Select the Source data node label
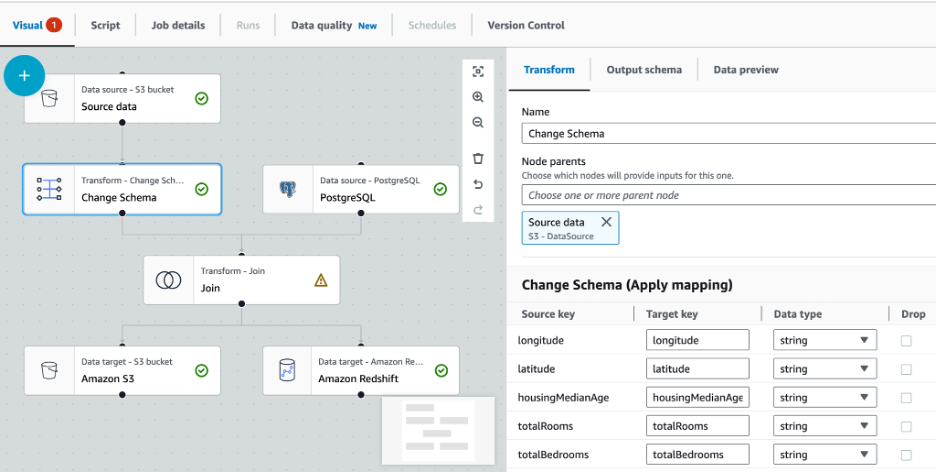 coord(109,107)
